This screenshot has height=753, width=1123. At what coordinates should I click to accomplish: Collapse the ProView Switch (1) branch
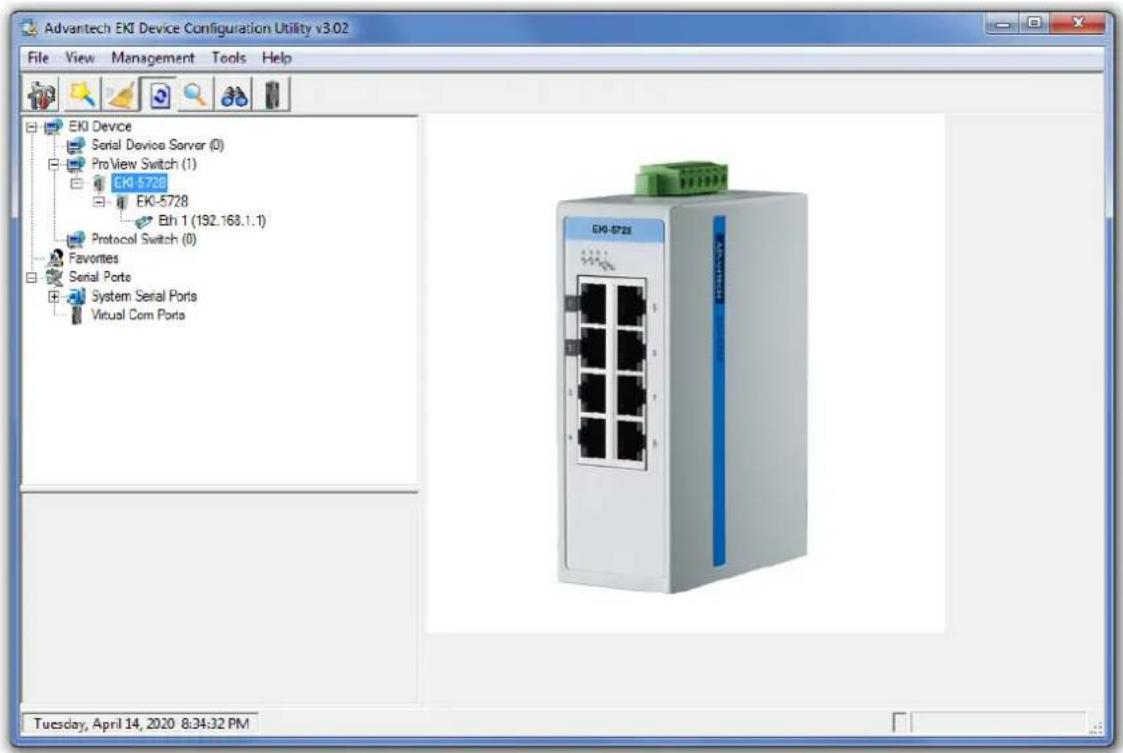pyautogui.click(x=54, y=164)
